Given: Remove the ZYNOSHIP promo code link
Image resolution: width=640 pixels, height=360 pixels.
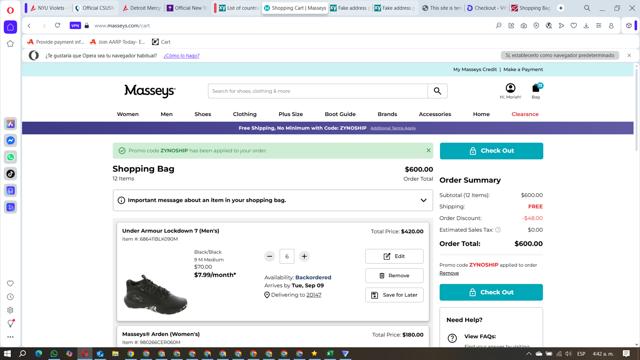Looking at the screenshot, I should 449,273.
